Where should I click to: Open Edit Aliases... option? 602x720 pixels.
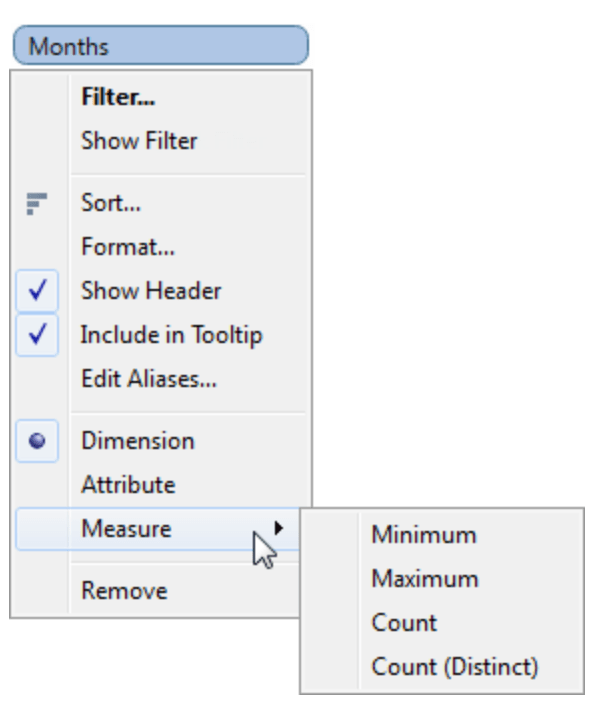click(148, 379)
